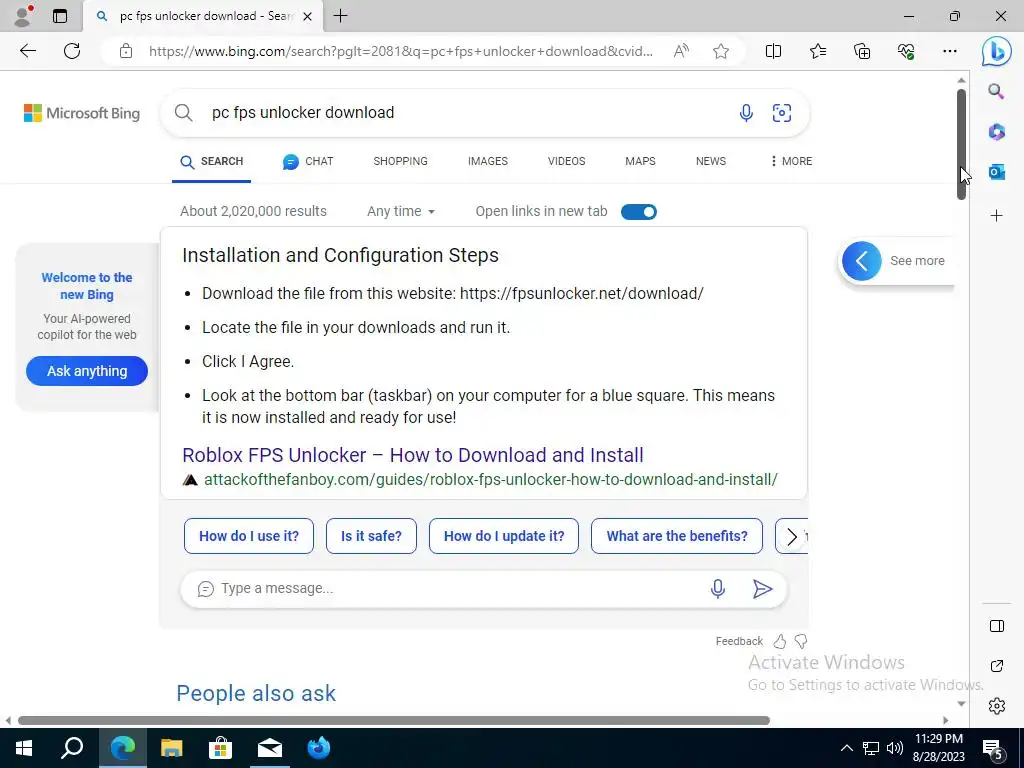Click the send message arrow
1024x768 pixels.
[762, 589]
